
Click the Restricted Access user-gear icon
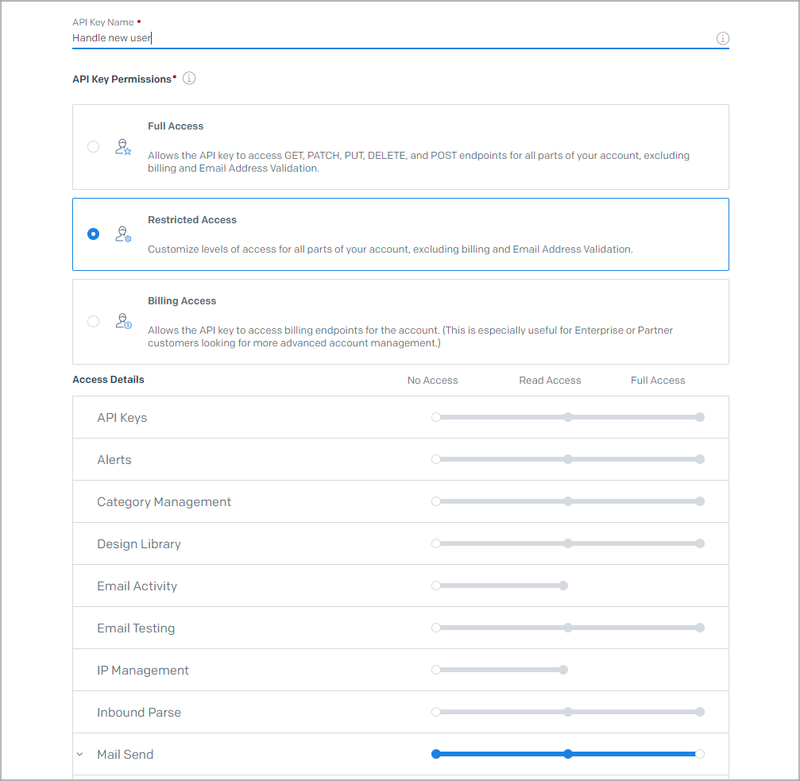tap(123, 234)
